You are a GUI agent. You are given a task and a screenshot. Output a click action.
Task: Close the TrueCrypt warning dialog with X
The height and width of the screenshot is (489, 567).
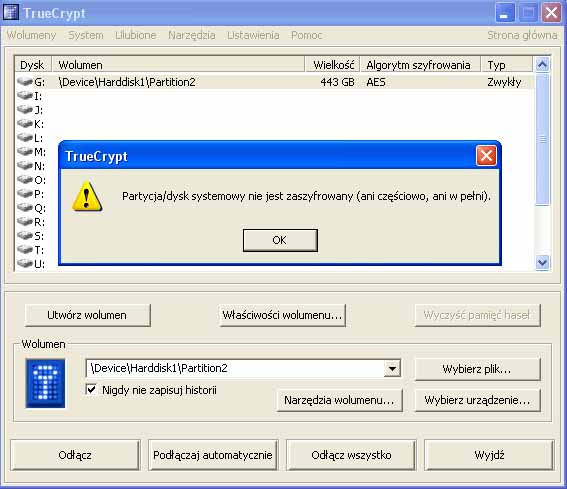coord(486,156)
